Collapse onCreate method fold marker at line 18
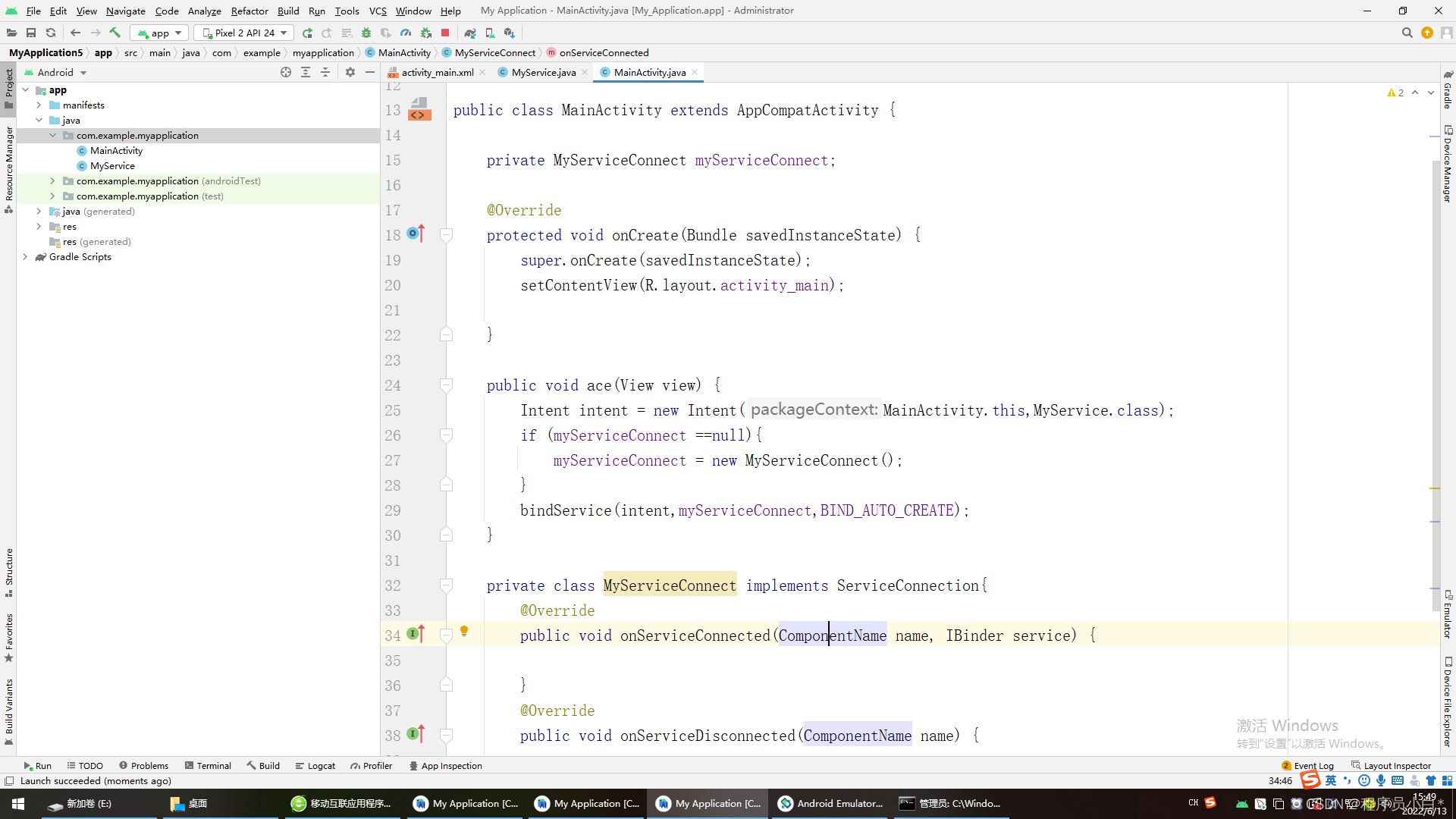The height and width of the screenshot is (819, 1456). (447, 235)
